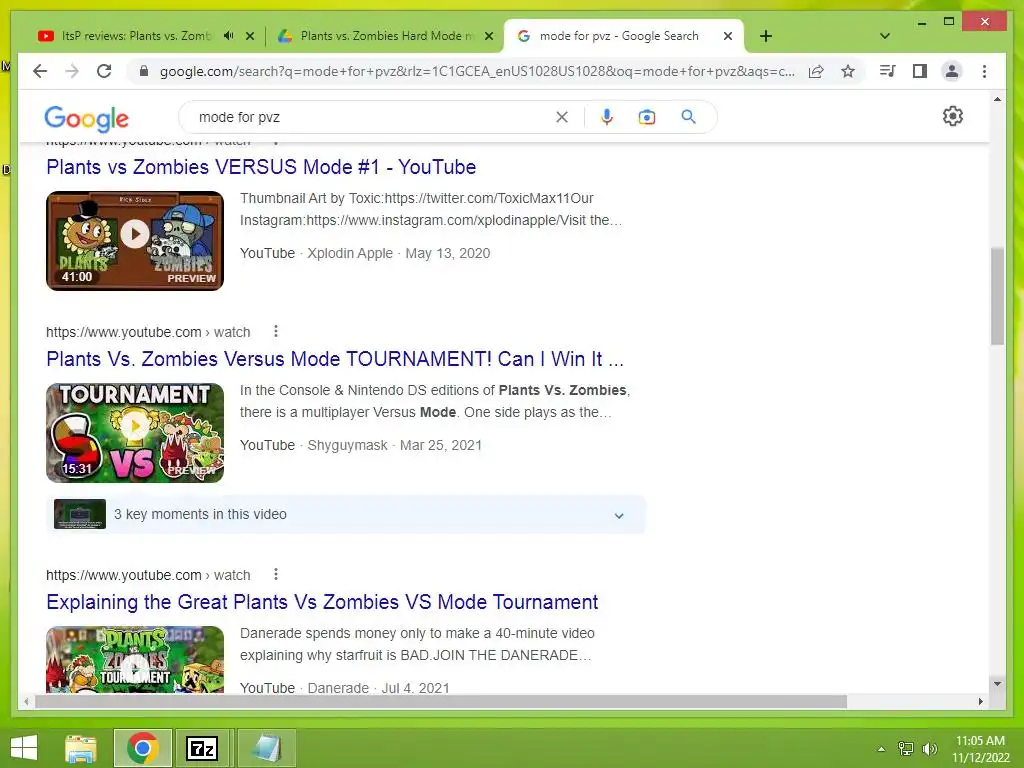Open the volume tray icon
Screen dimensions: 1024x768
[x=930, y=749]
